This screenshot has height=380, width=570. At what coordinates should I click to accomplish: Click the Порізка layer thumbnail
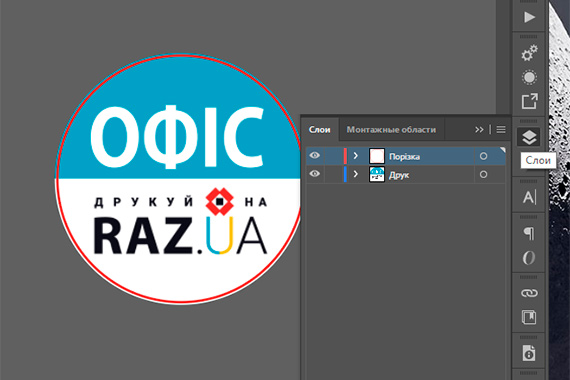coord(377,156)
